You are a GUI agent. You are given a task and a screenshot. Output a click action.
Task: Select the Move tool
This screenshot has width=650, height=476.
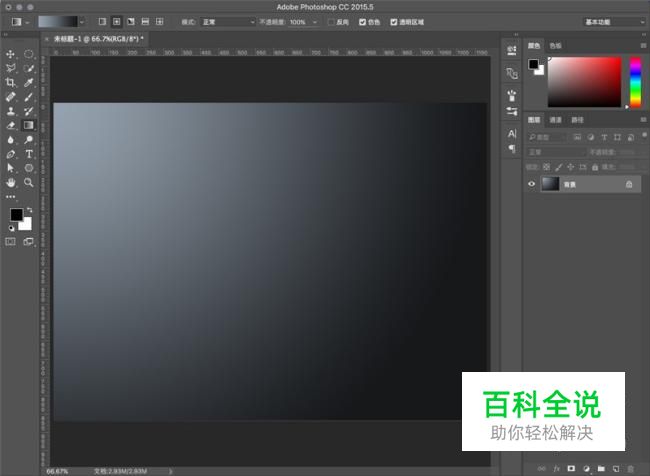[11, 54]
